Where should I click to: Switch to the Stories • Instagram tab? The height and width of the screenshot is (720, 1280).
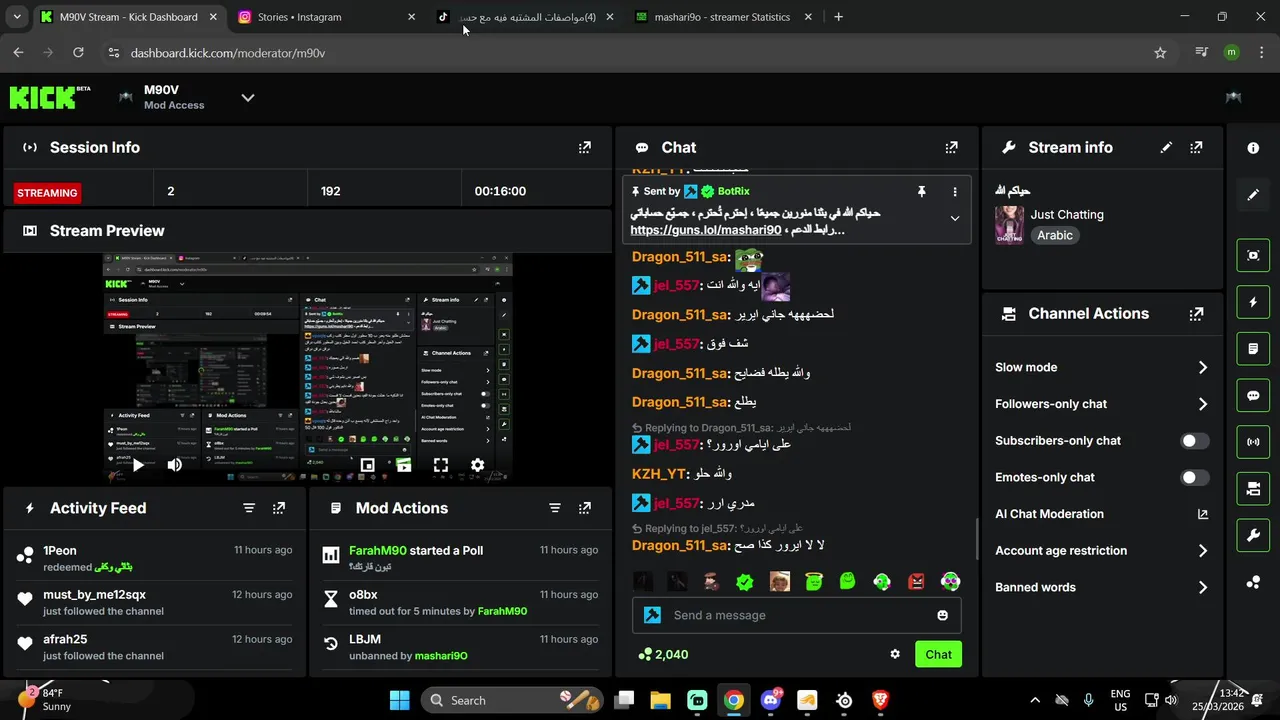click(325, 17)
